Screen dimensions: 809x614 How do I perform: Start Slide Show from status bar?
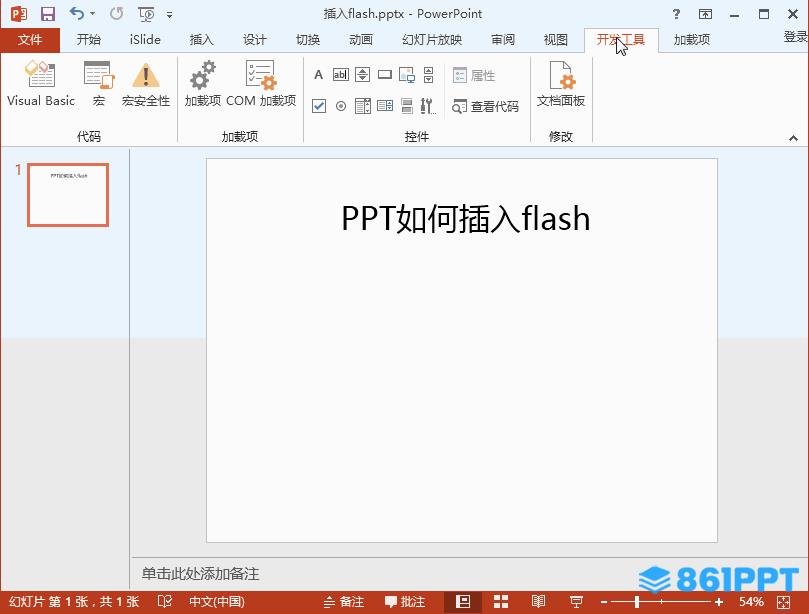(x=576, y=602)
